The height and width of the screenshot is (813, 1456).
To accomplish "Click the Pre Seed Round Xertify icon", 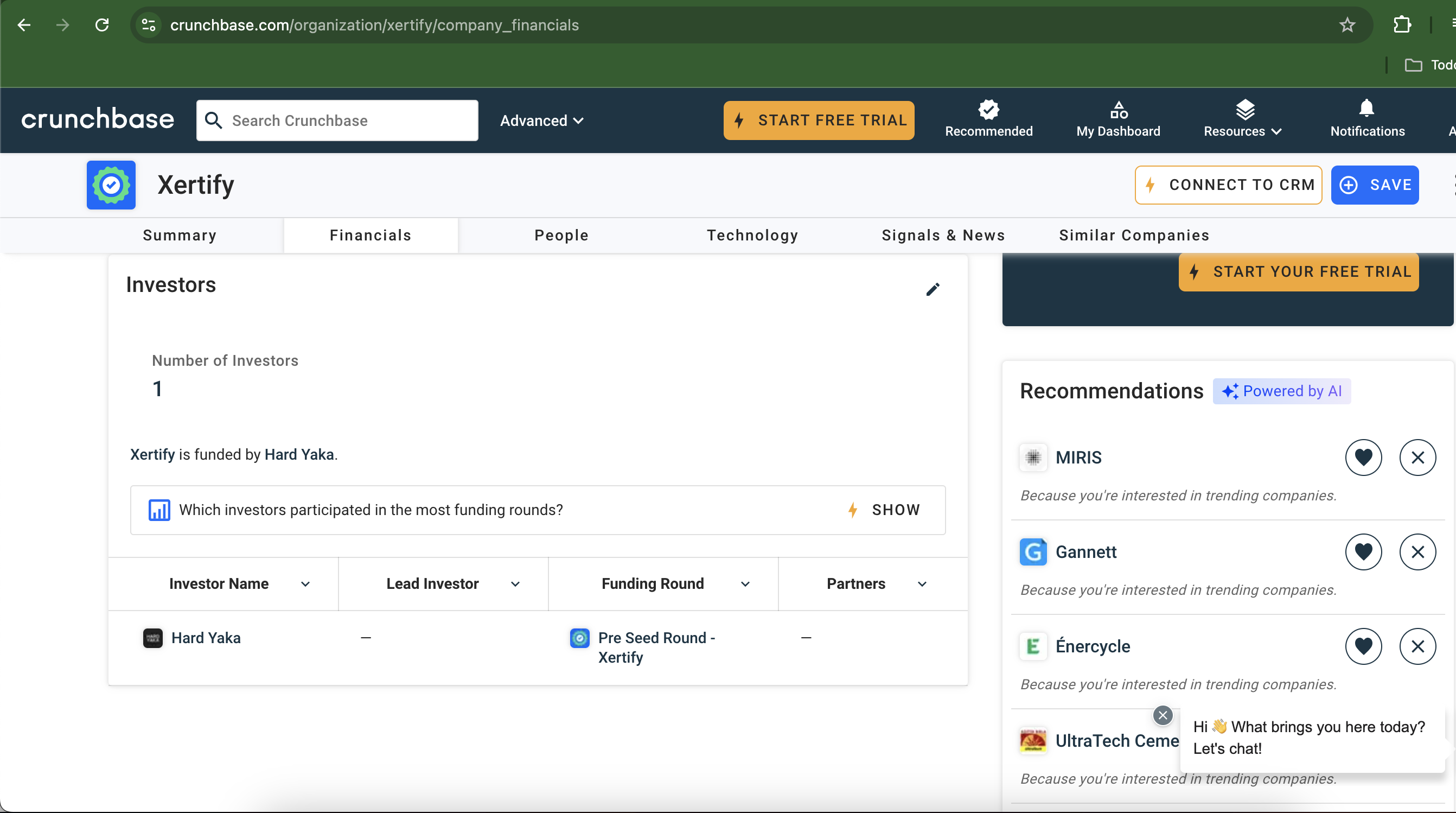I will pos(579,638).
